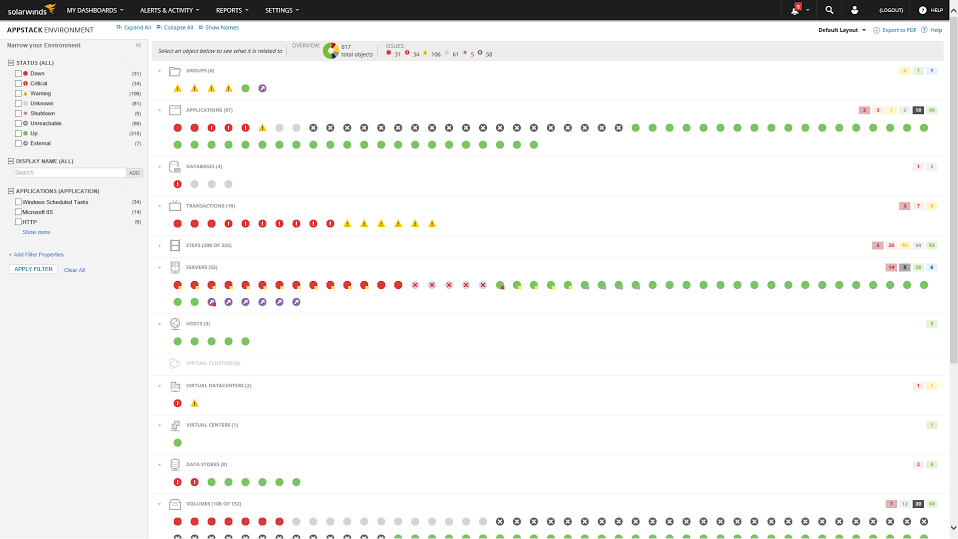The width and height of the screenshot is (958, 539).
Task: Collapse the Applications (Application) filter section
Action: click(x=11, y=191)
